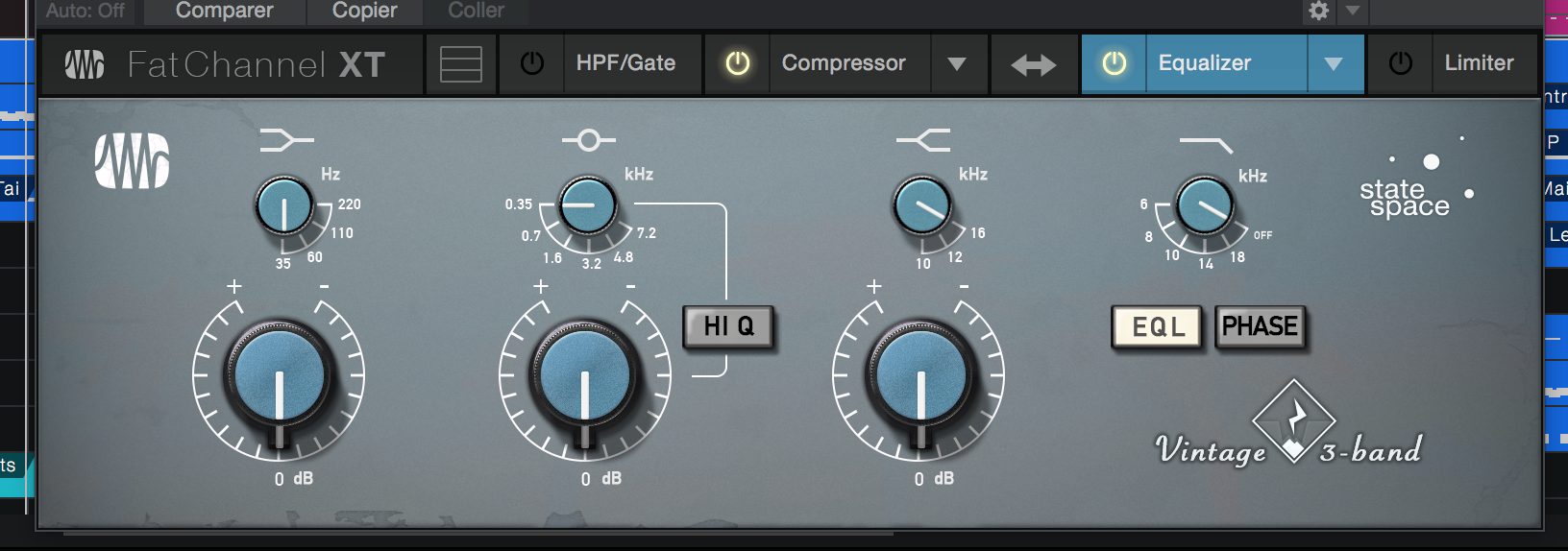The image size is (1568, 551).
Task: Turn off the Equalizer power button
Action: (x=1114, y=63)
